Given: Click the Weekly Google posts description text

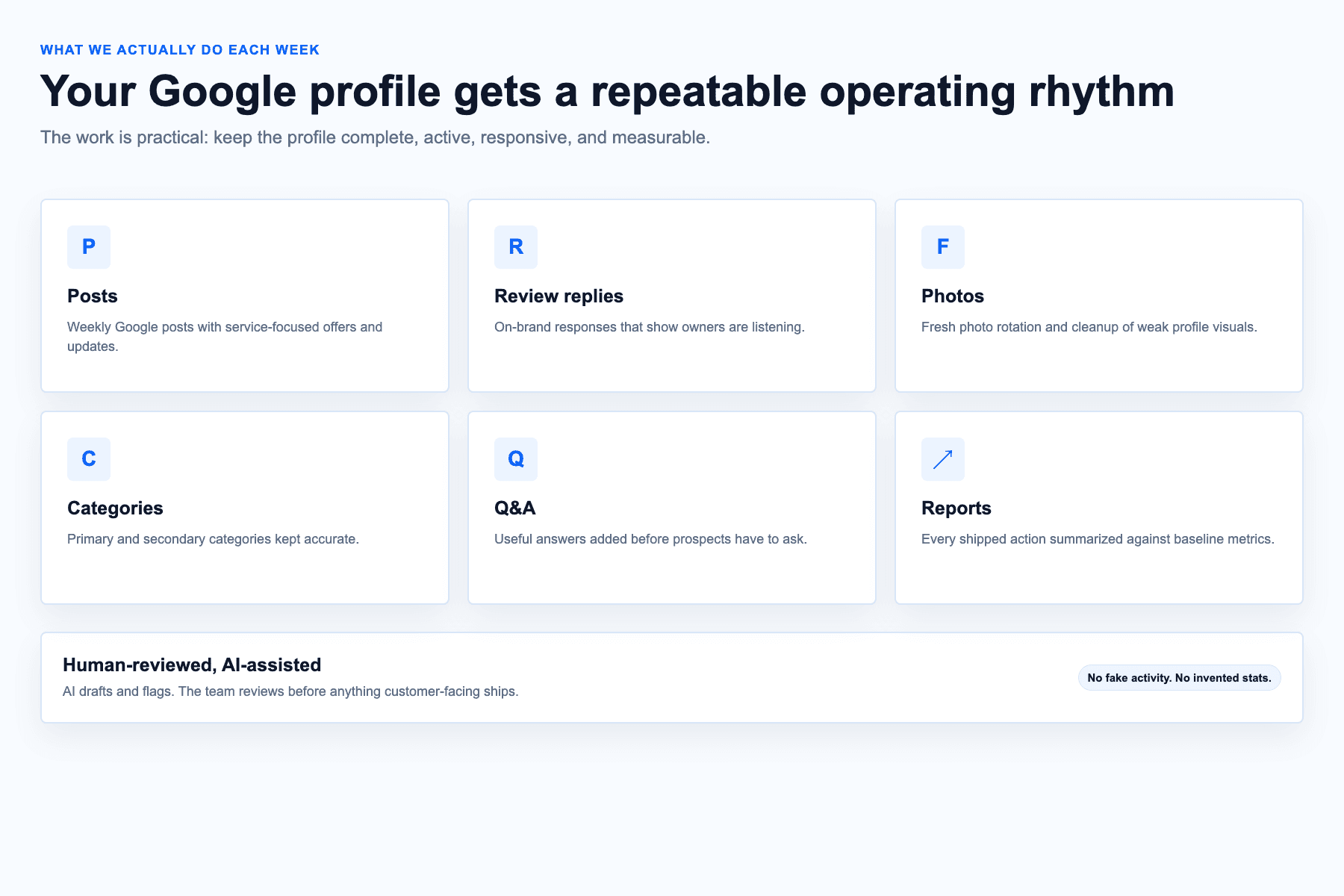Looking at the screenshot, I should [x=225, y=337].
